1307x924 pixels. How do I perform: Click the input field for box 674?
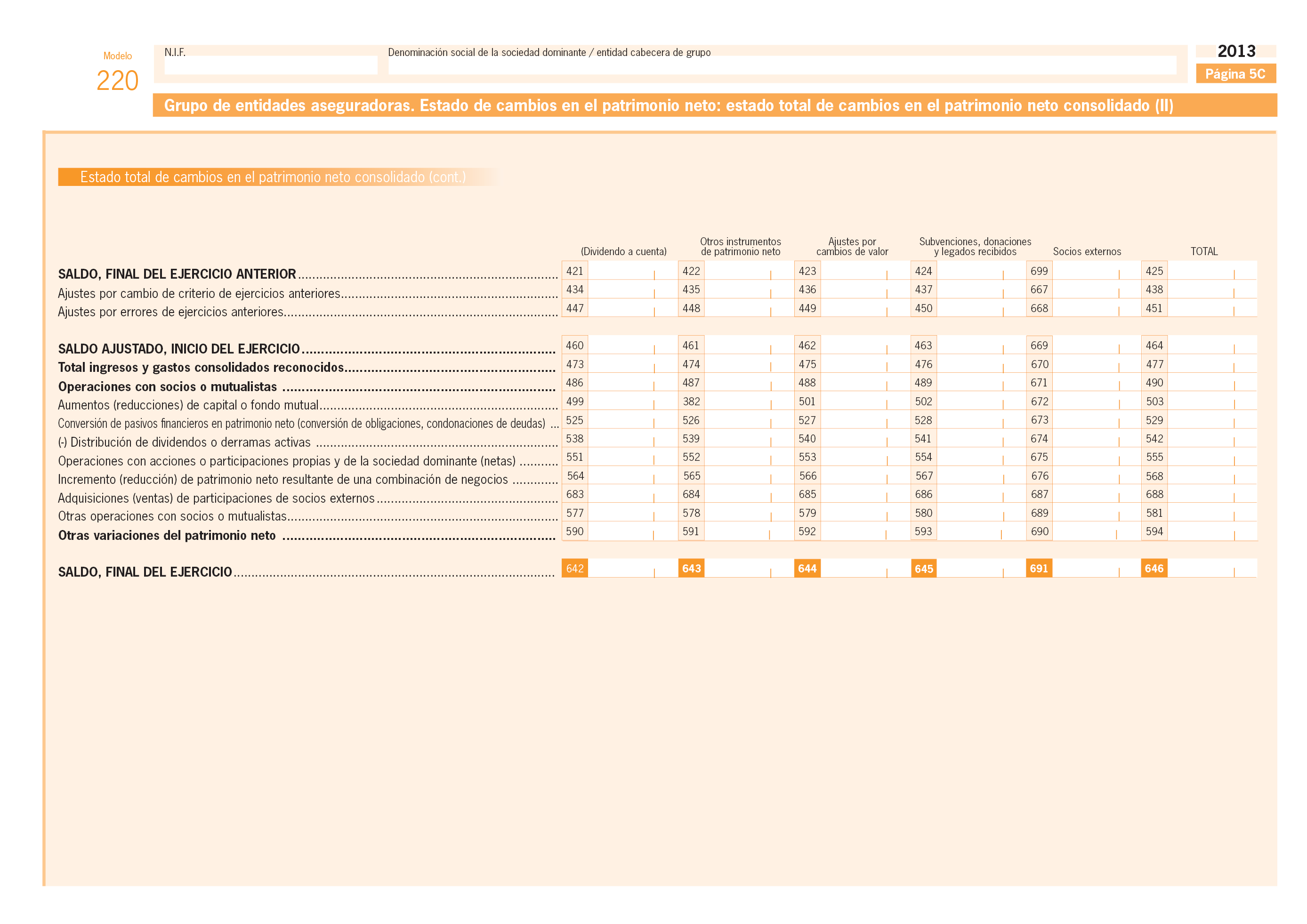(x=1097, y=439)
